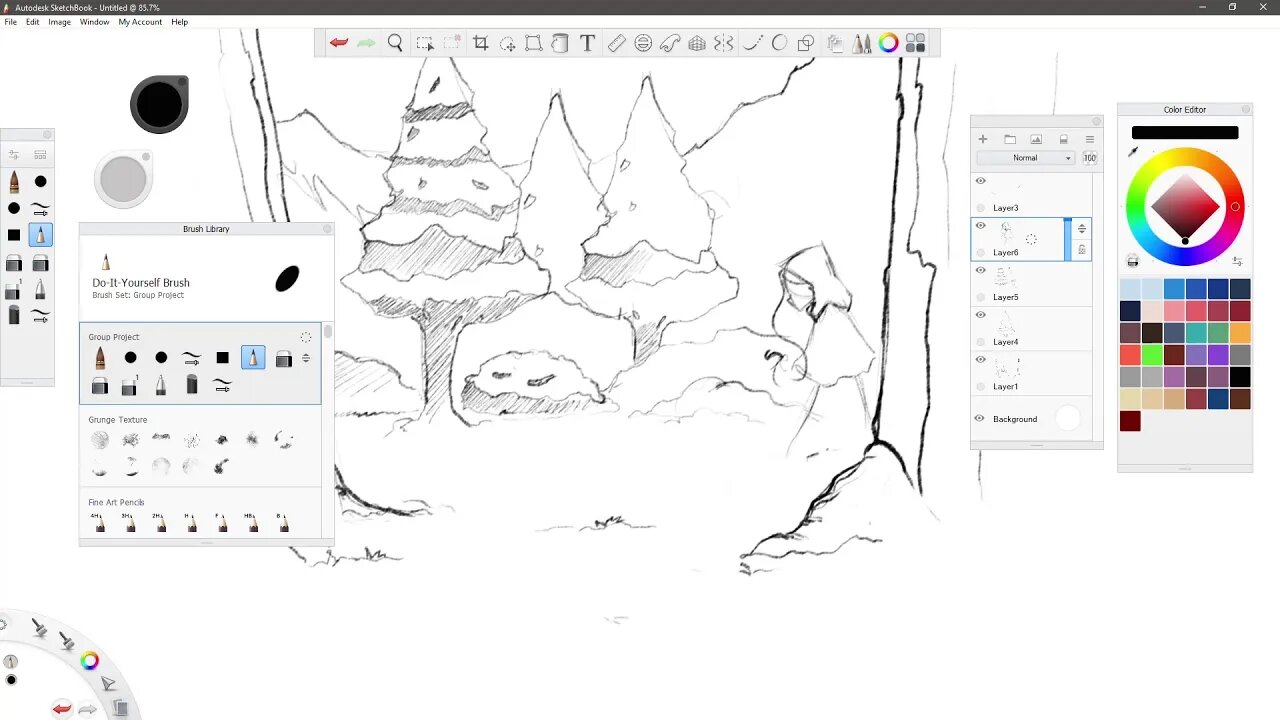1280x720 pixels.
Task: Select the Text tool
Action: point(588,43)
